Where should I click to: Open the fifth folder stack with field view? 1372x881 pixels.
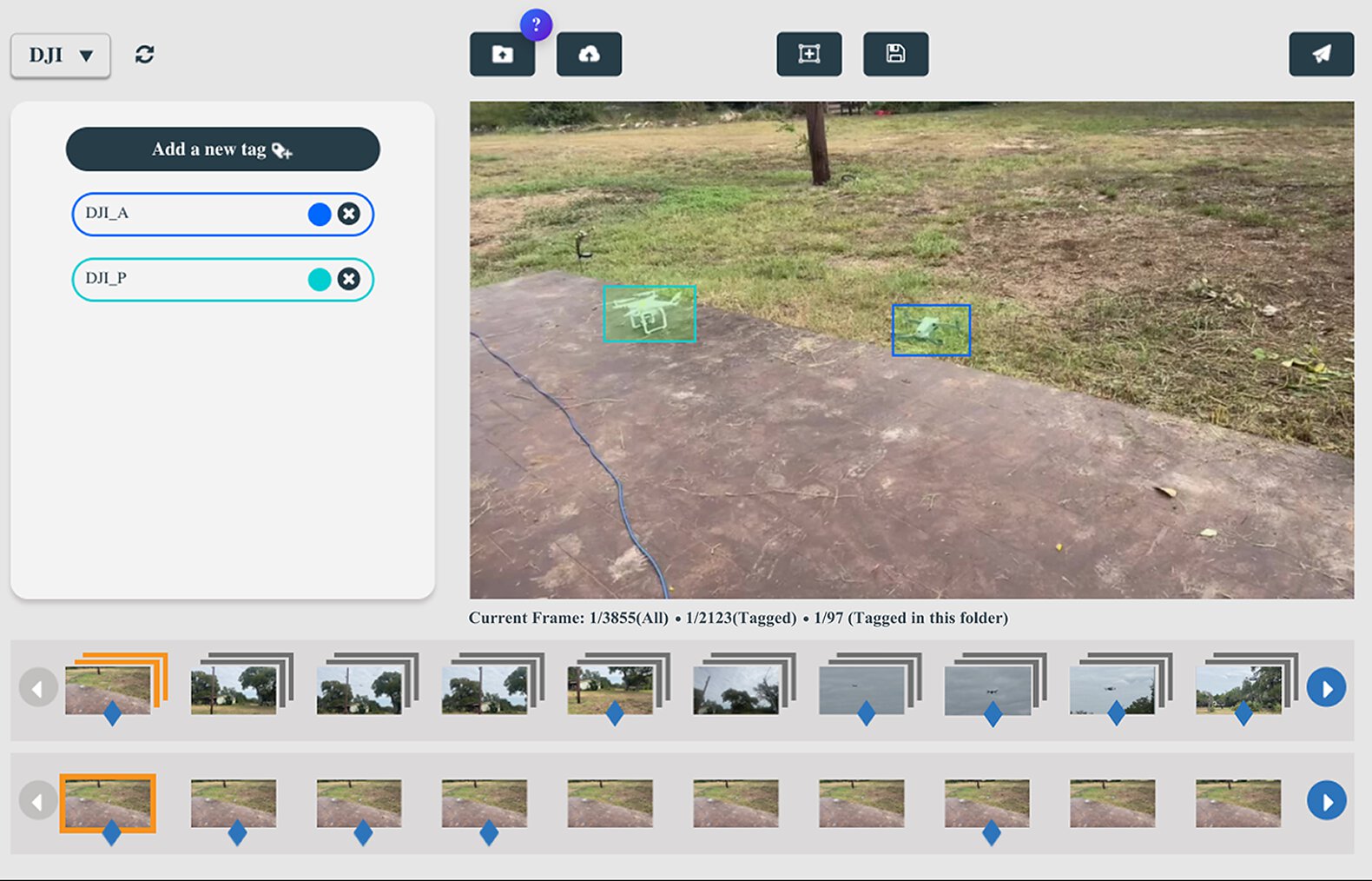618,684
